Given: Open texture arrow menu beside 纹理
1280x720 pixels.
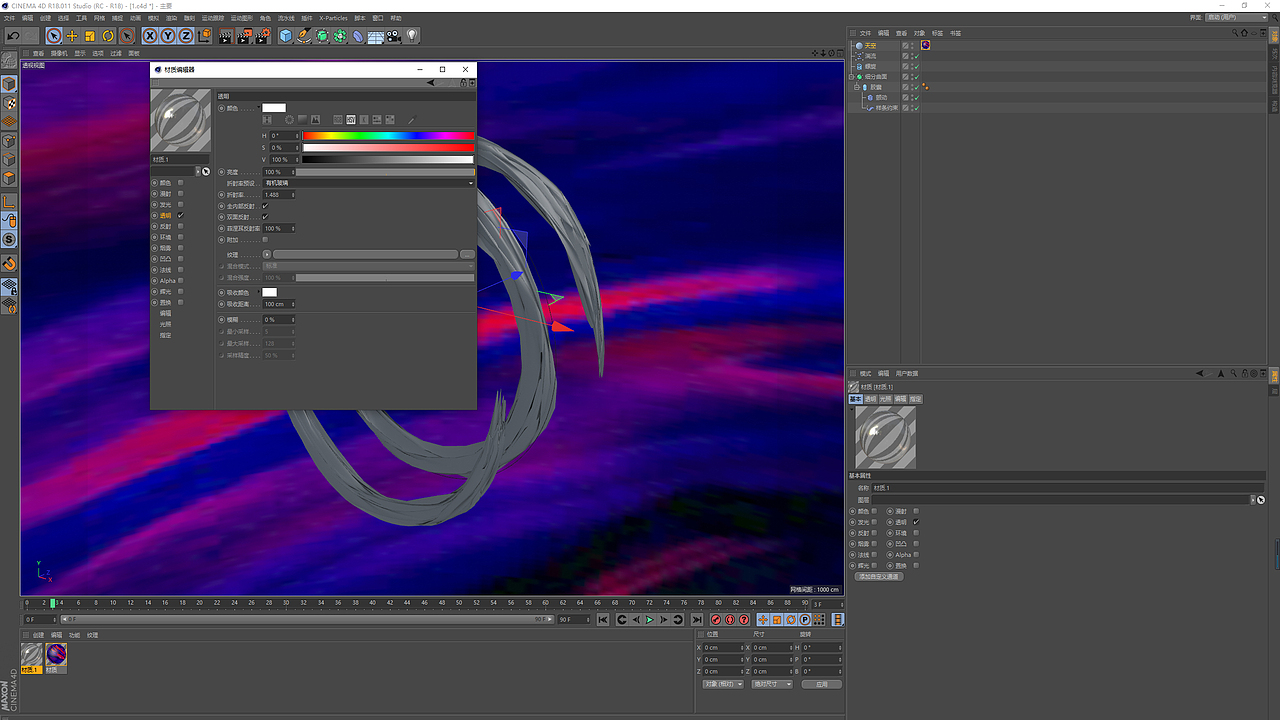Looking at the screenshot, I should [267, 255].
